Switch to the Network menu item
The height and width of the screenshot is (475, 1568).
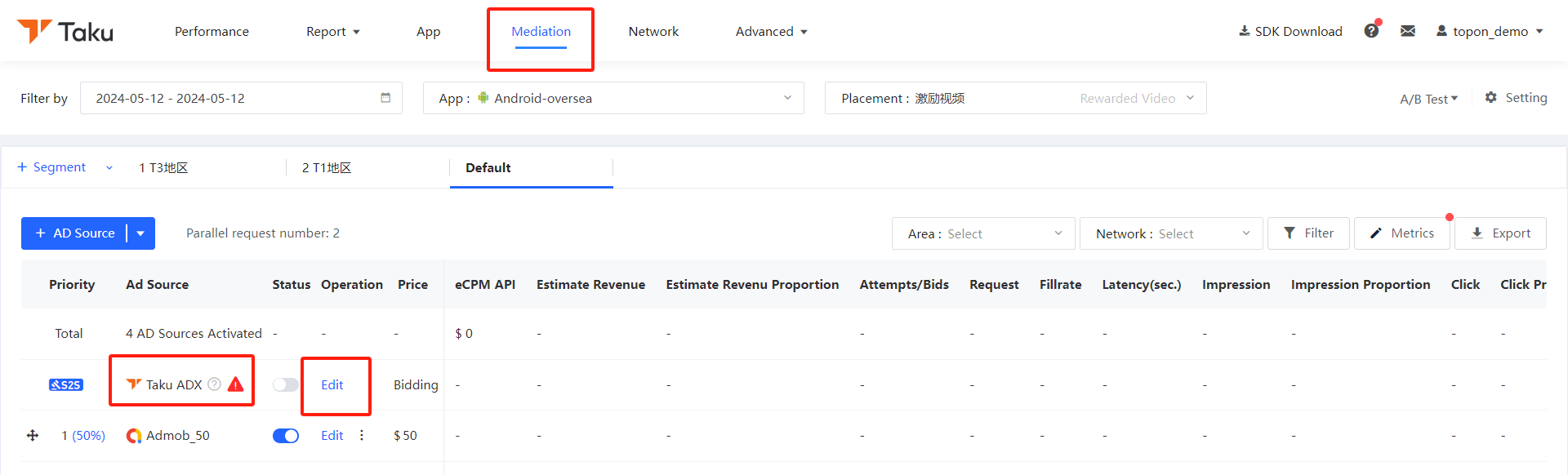click(653, 31)
